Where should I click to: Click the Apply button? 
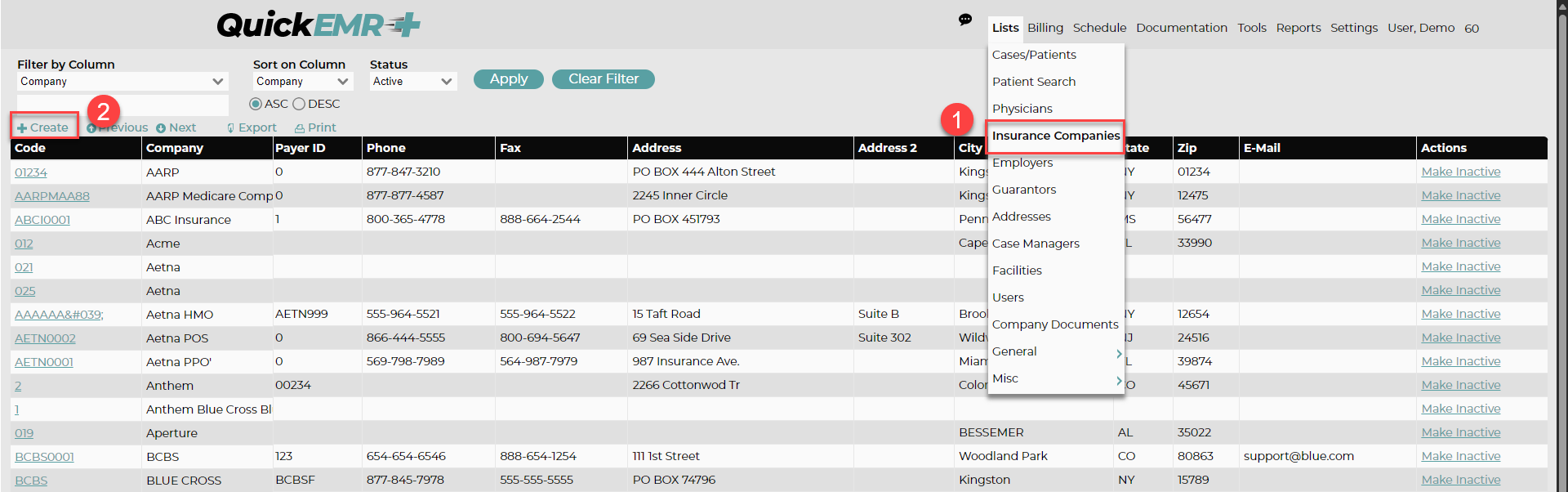point(509,79)
